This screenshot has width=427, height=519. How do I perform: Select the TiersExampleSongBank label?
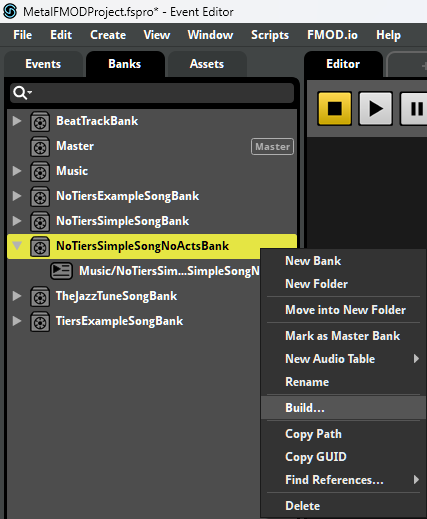coord(119,321)
